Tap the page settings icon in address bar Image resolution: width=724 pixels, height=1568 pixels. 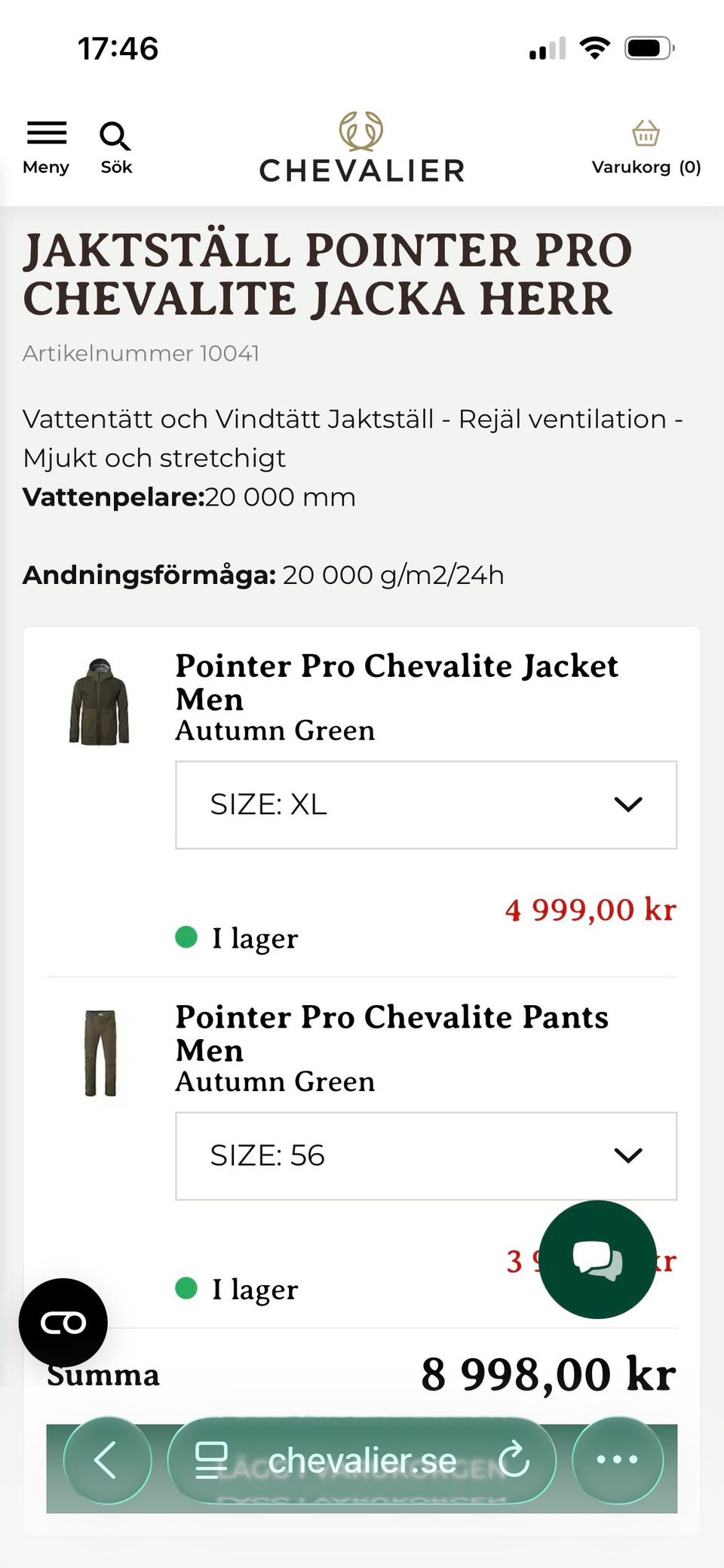[x=211, y=1460]
